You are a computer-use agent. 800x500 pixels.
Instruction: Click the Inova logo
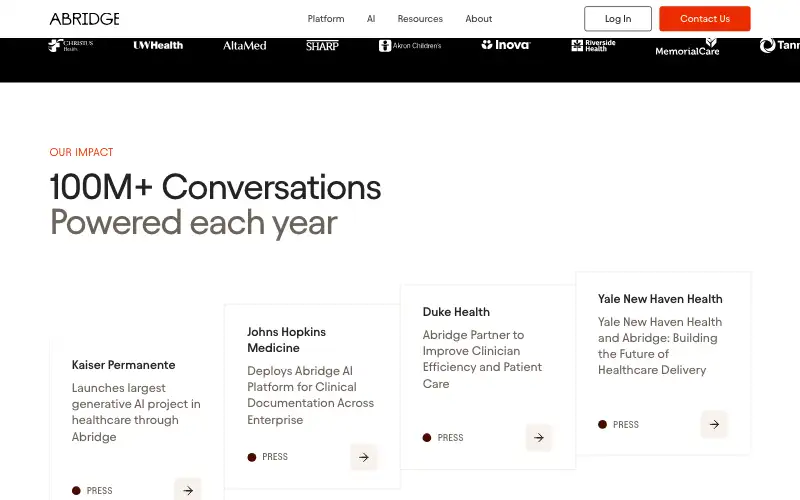506,45
